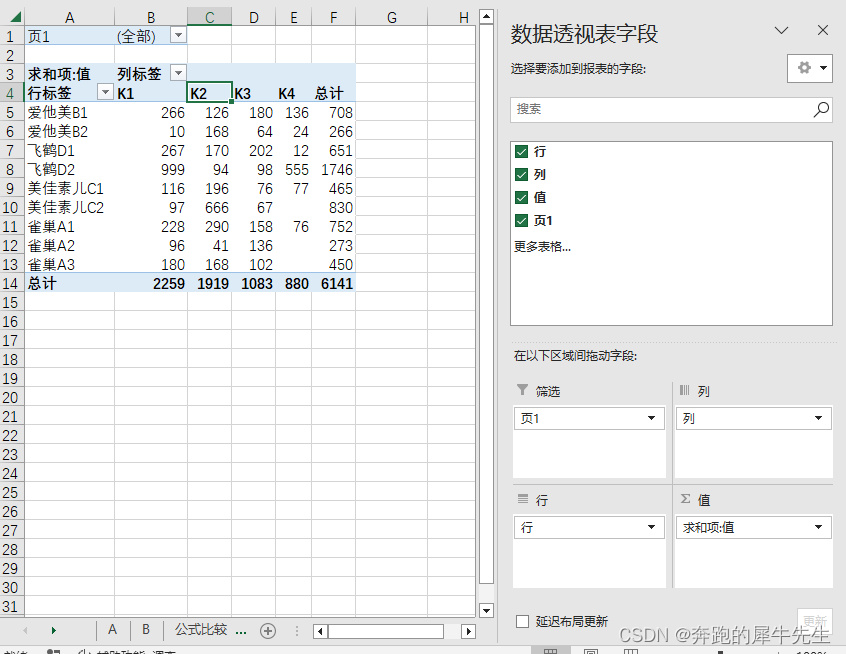Select the 求和项:值 cell
Image resolution: width=846 pixels, height=654 pixels.
70,73
